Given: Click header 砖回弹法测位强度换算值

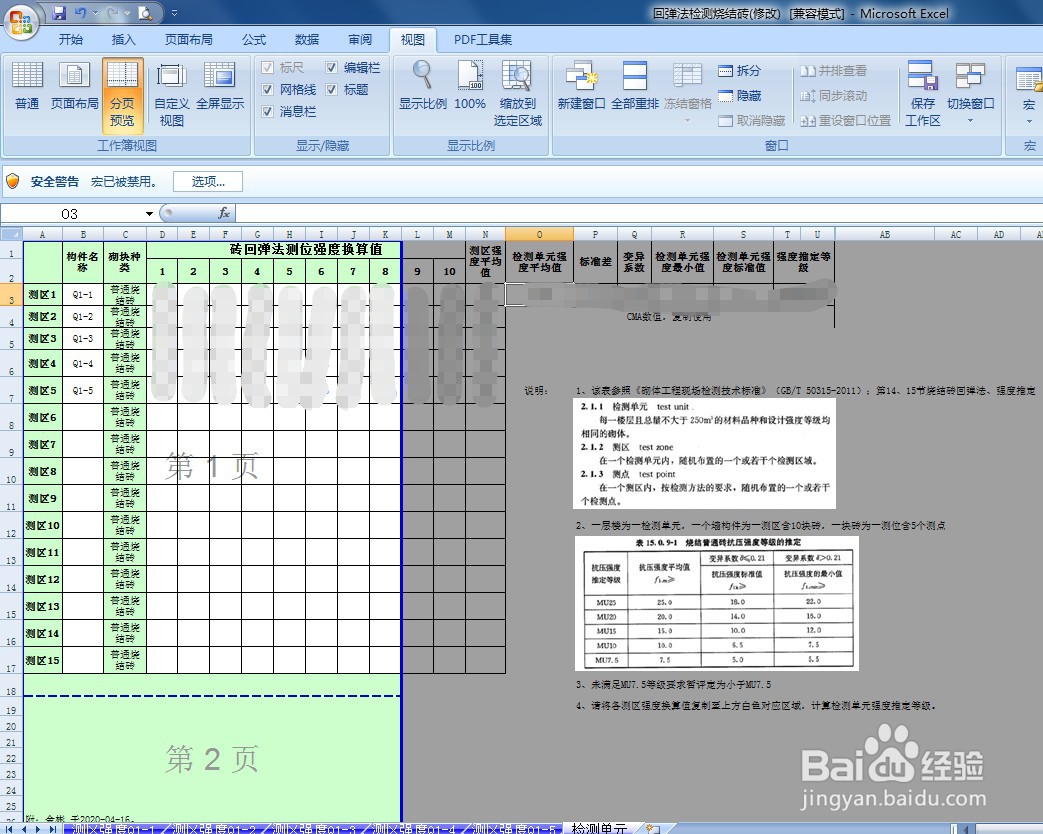Looking at the screenshot, I should click(306, 249).
